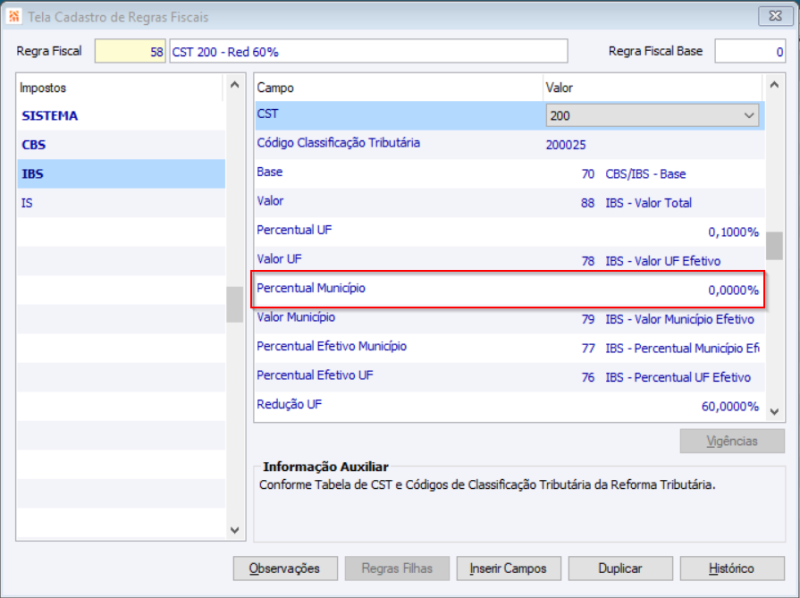Click the 'IBS - Valor UF Efetivo' value
The width and height of the screenshot is (800, 598).
tap(663, 261)
